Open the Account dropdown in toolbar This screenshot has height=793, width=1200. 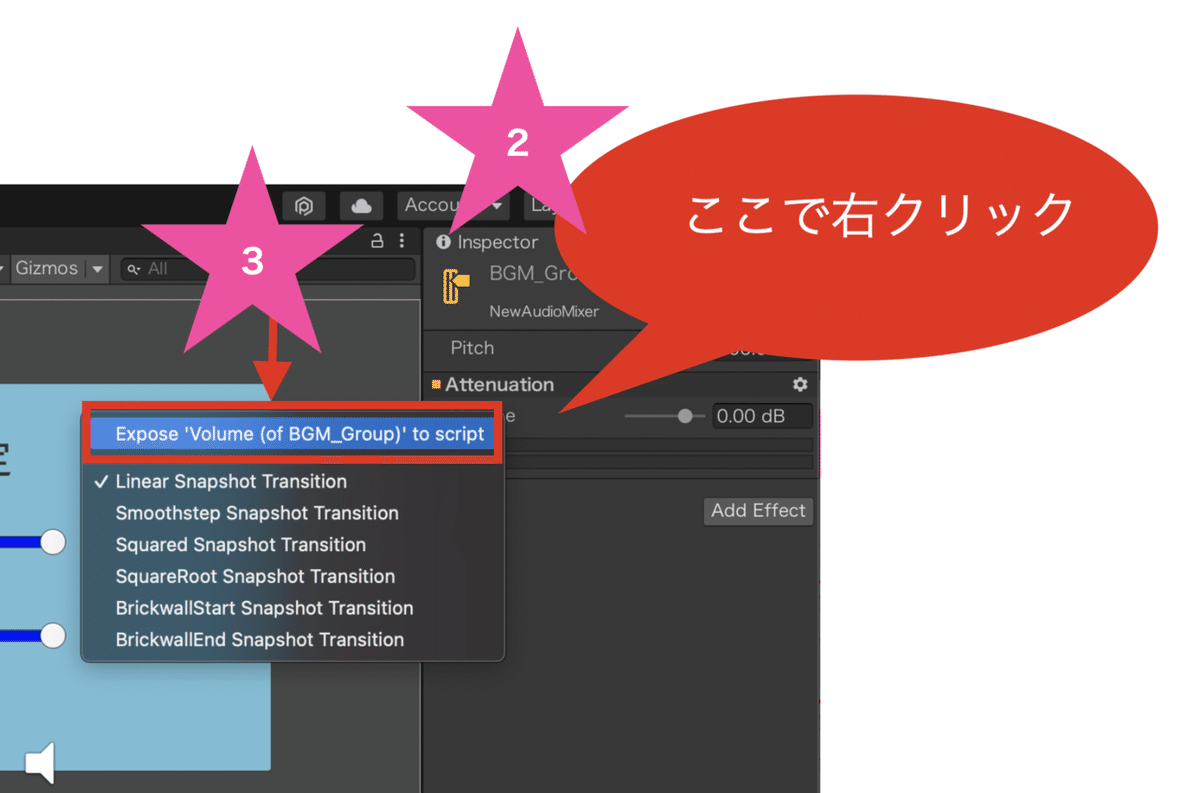click(x=453, y=205)
